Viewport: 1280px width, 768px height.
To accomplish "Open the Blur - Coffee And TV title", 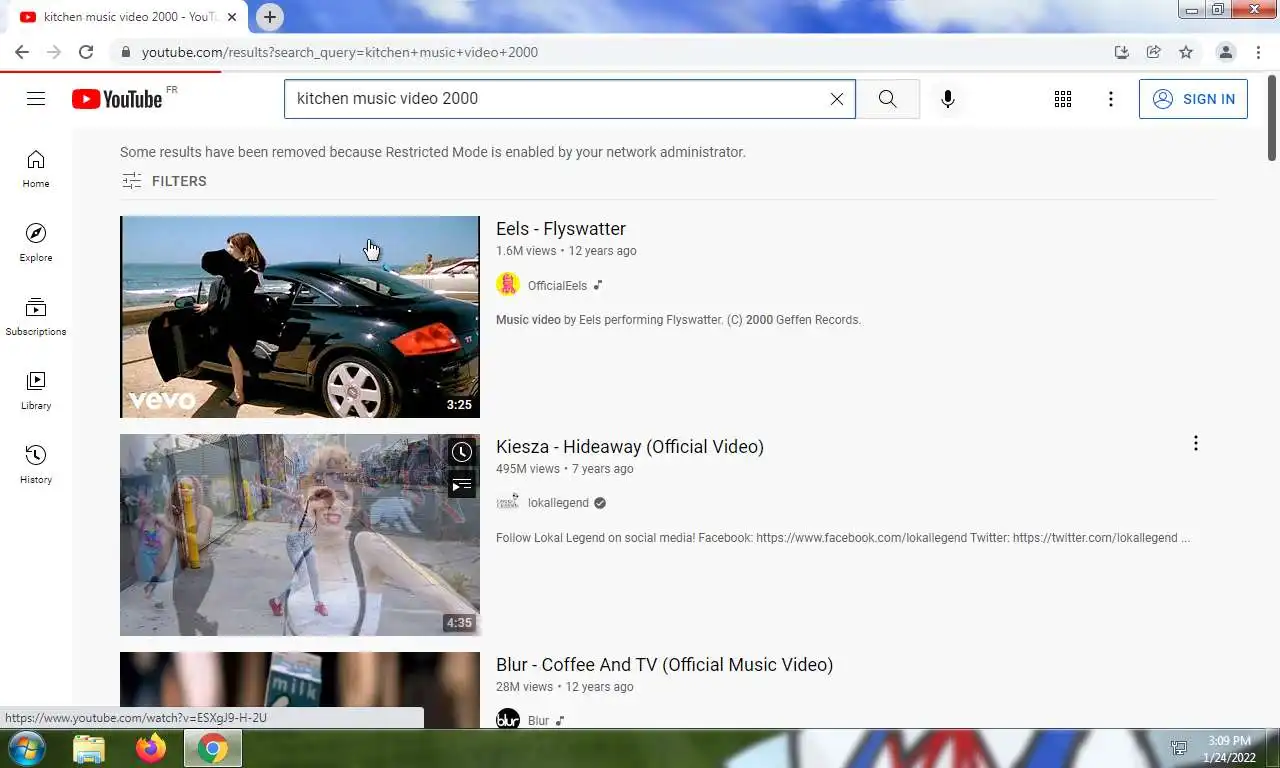I will [664, 665].
